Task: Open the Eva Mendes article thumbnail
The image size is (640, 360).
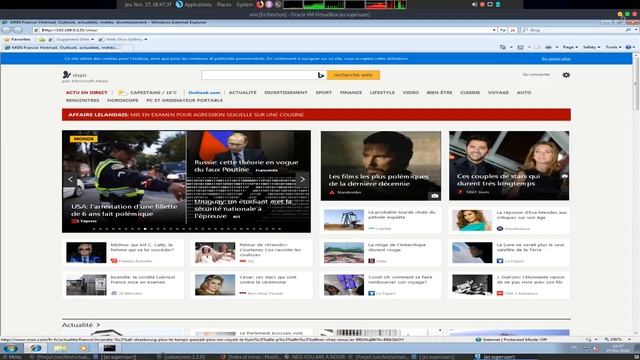Action: 472,220
